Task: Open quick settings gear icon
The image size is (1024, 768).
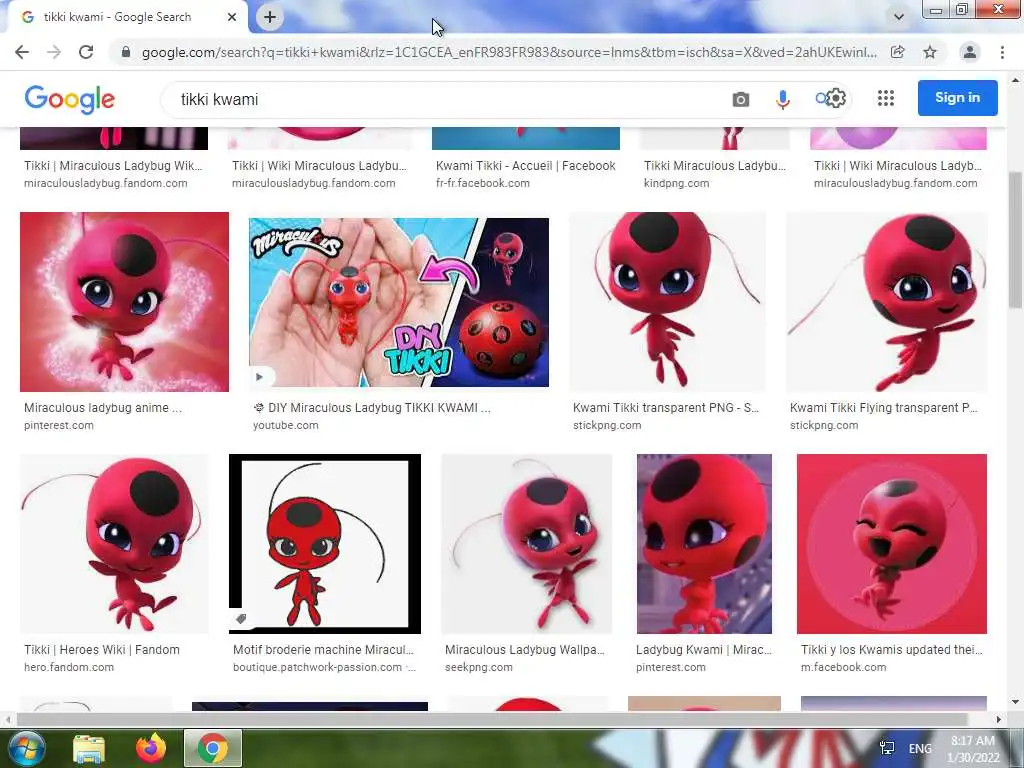Action: [x=837, y=99]
